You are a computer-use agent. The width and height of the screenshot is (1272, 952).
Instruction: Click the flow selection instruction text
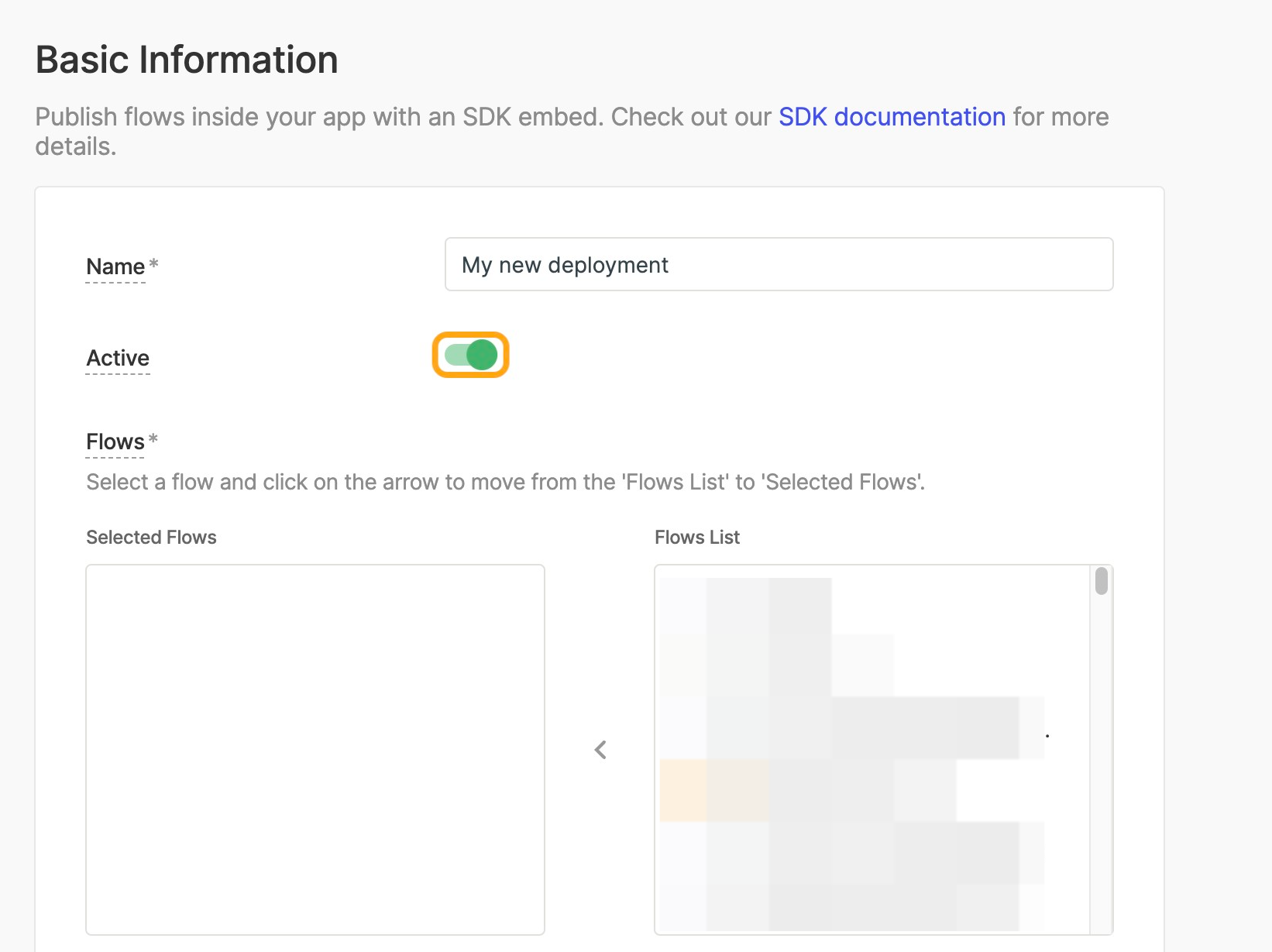[505, 483]
